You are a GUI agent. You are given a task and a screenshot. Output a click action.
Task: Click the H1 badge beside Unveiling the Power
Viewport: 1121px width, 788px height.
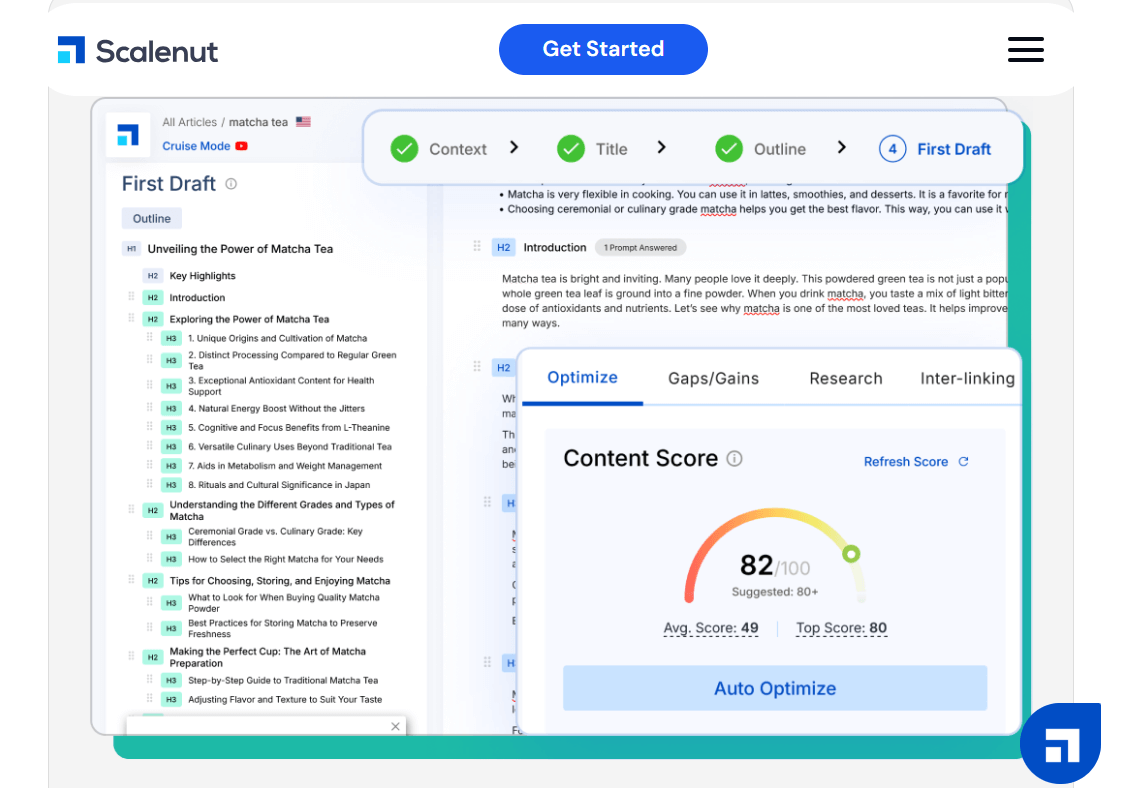[x=132, y=249]
